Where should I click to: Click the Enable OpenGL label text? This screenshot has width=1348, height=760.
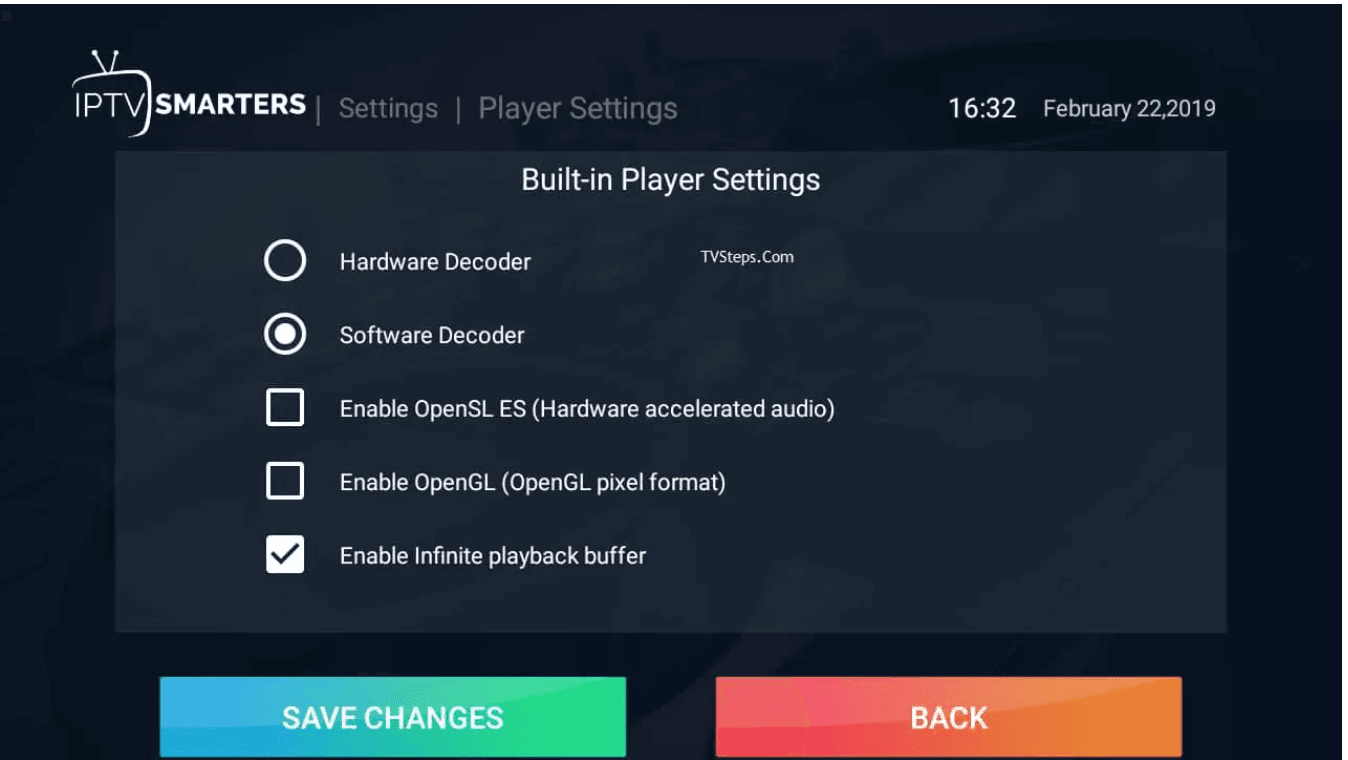(x=533, y=482)
